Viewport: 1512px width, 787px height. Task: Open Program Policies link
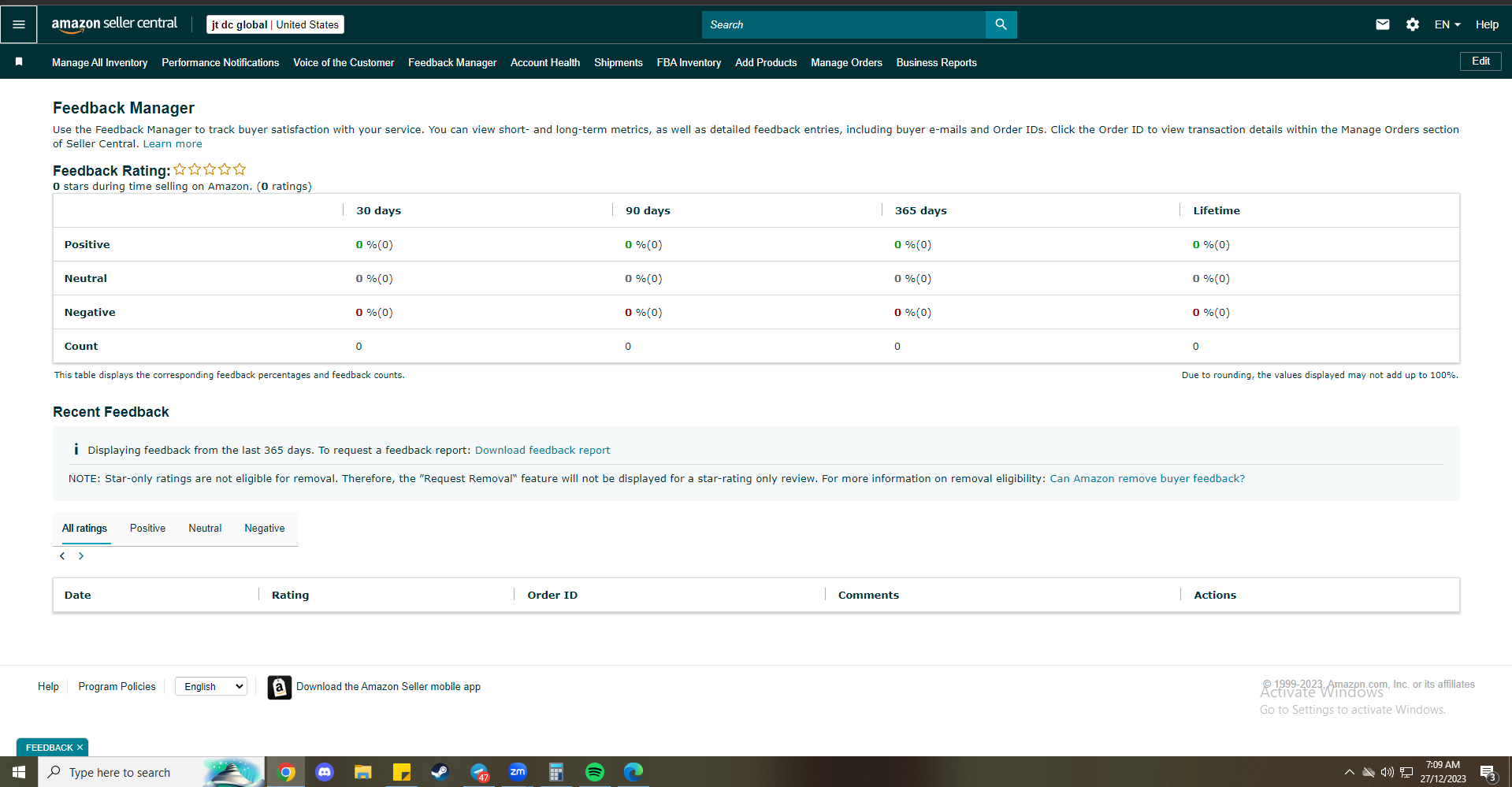(x=117, y=686)
